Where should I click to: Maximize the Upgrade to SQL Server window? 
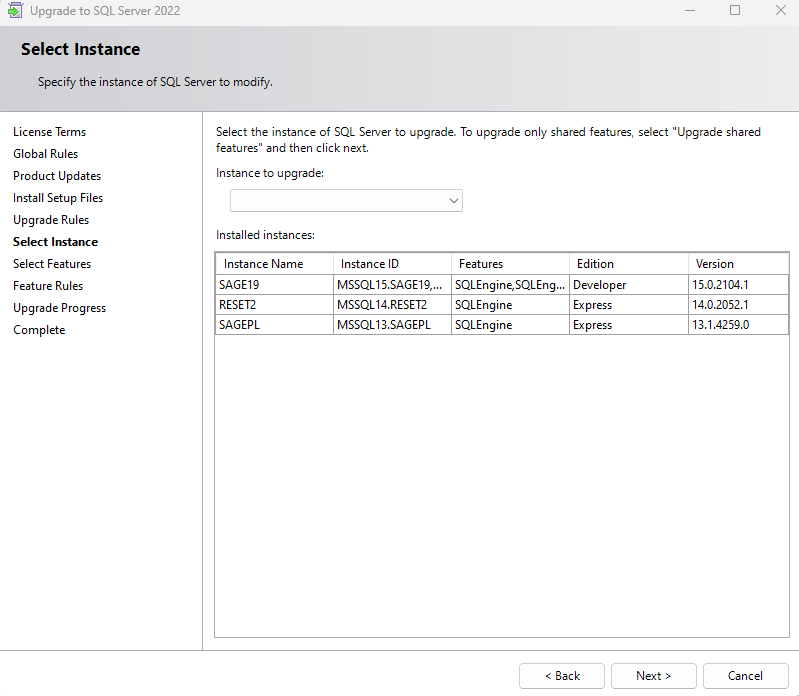pos(735,10)
